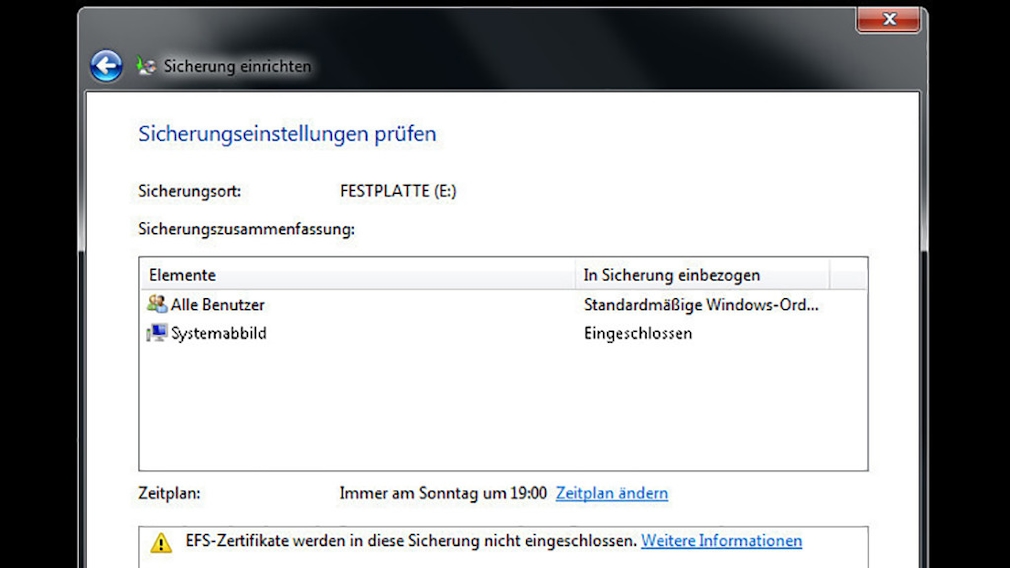Select the Systemabbild computer icon
The image size is (1010, 568).
157,333
